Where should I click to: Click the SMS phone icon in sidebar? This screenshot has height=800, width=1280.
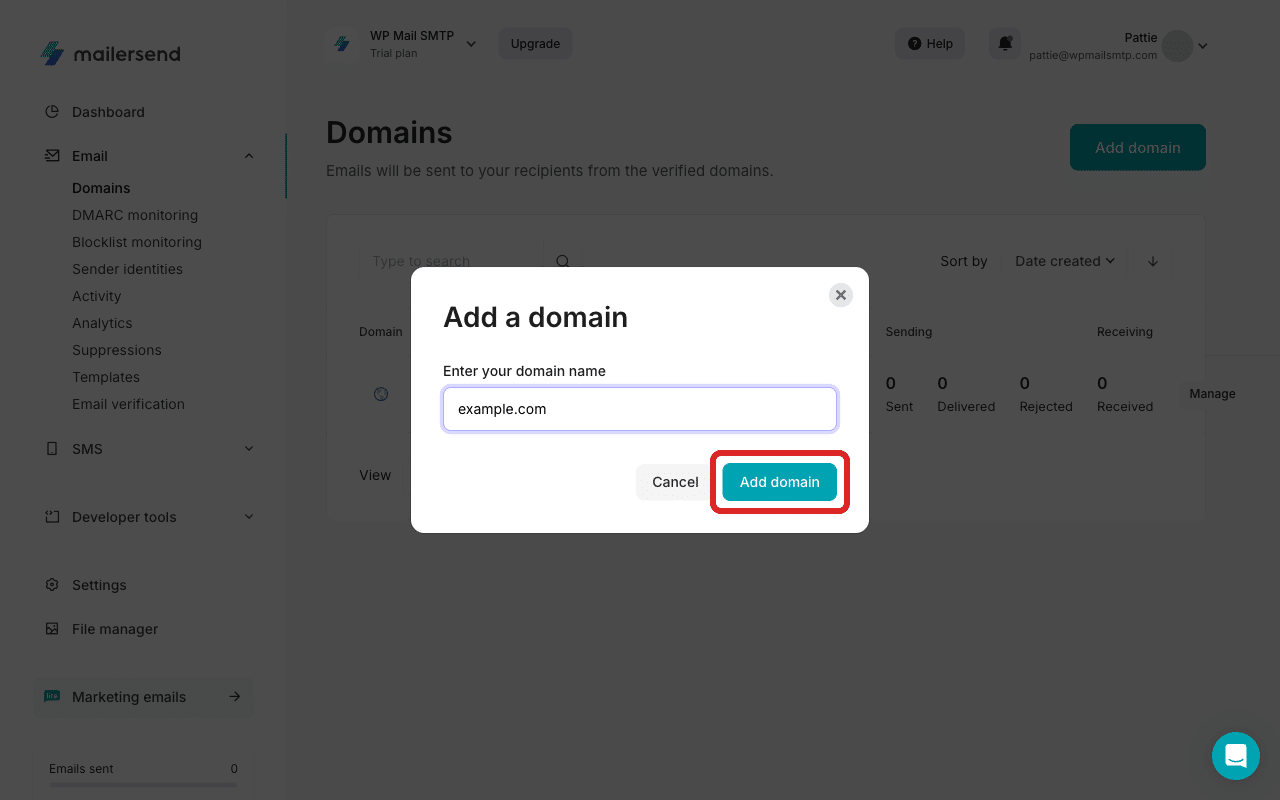(52, 448)
